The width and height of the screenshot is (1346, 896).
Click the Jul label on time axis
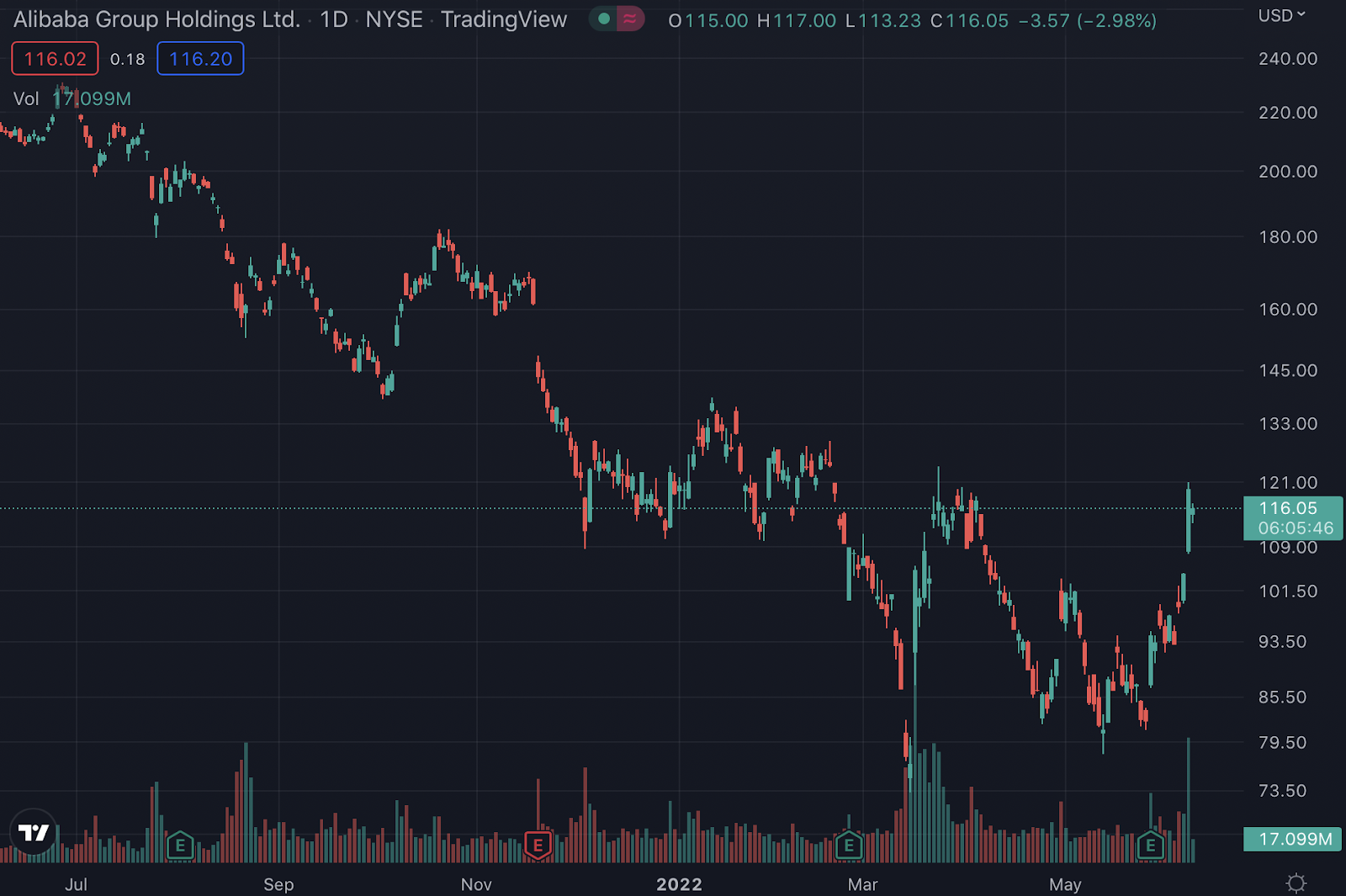point(76,884)
